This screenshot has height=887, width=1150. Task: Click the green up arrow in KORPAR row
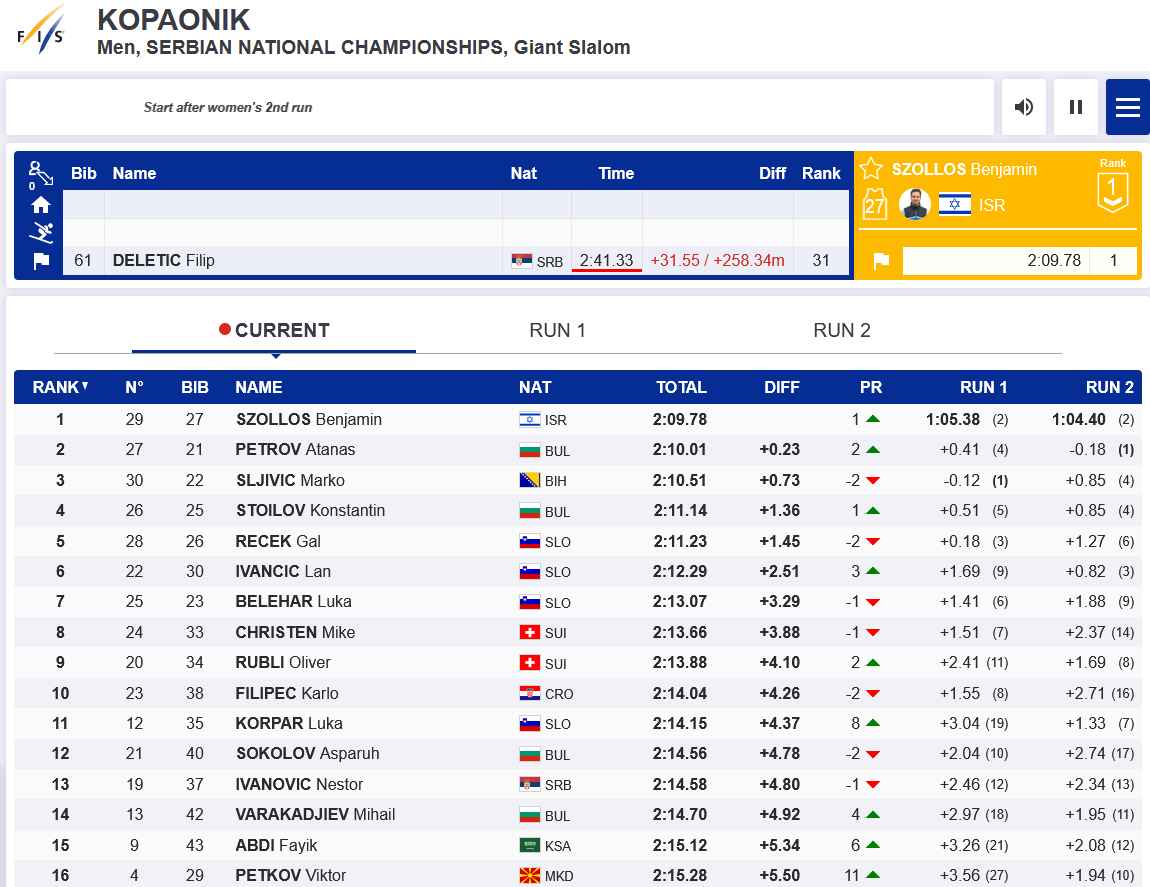tap(873, 723)
